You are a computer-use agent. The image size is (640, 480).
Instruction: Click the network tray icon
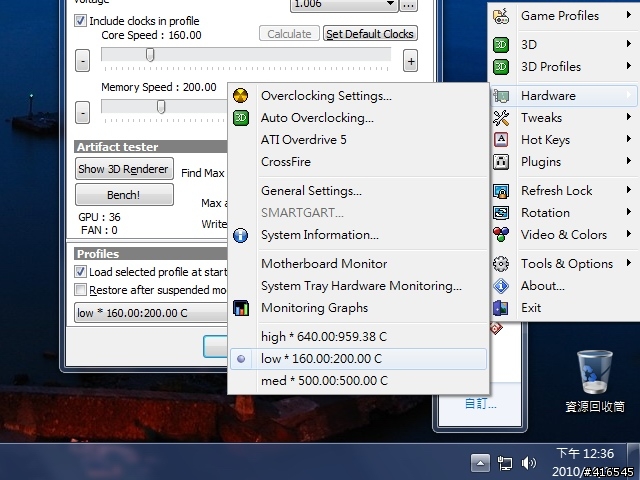point(504,463)
